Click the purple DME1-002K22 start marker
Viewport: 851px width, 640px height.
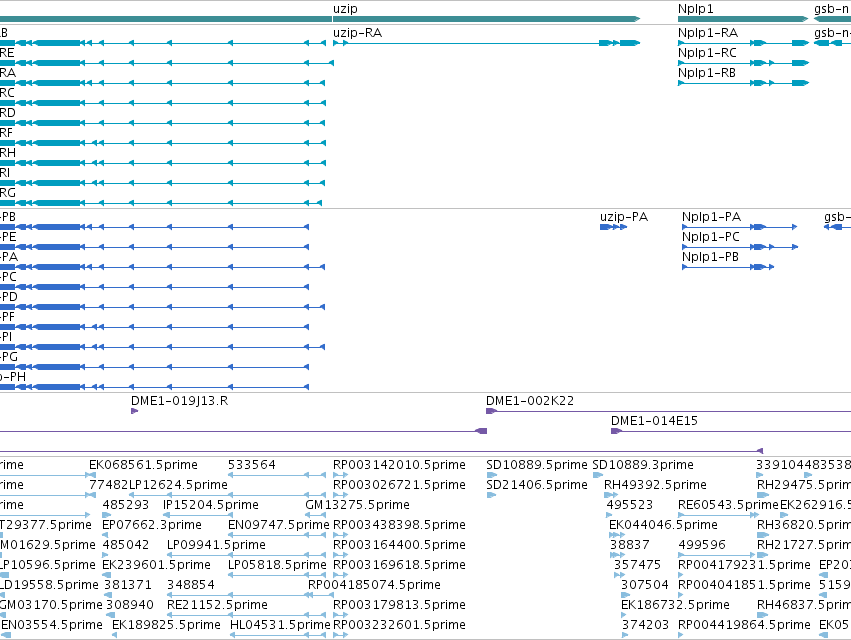[x=491, y=411]
